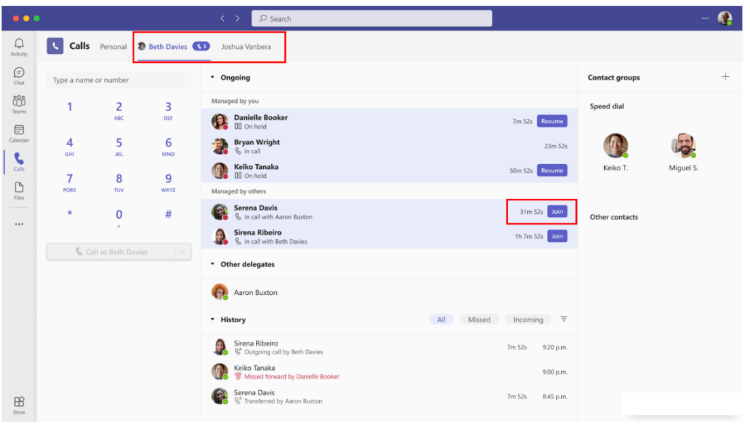This screenshot has height=425, width=750.
Task: Click Type a name or number field
Action: [x=119, y=80]
